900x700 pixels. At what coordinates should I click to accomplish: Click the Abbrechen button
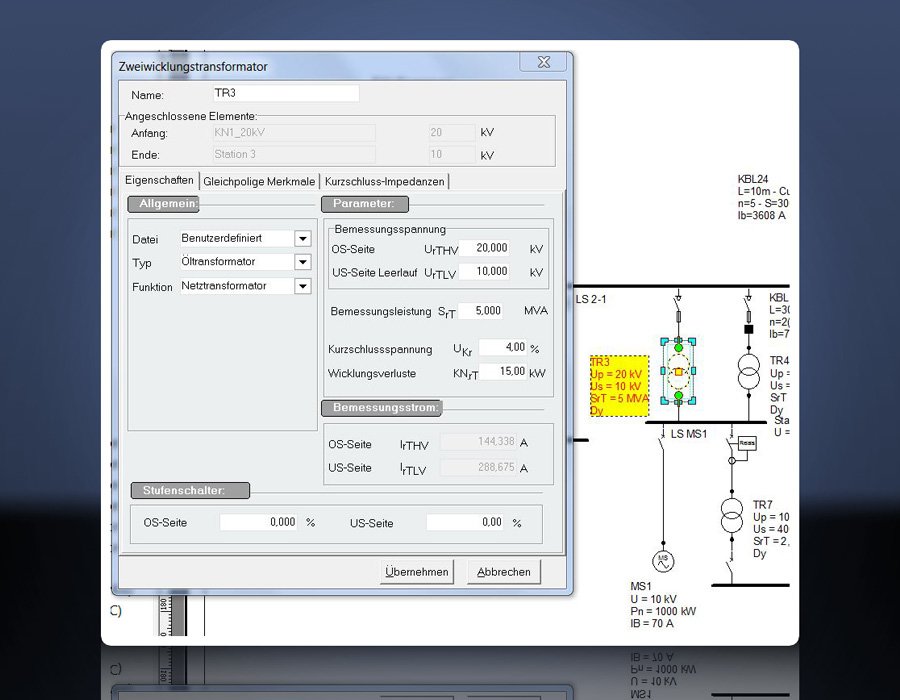tap(504, 572)
